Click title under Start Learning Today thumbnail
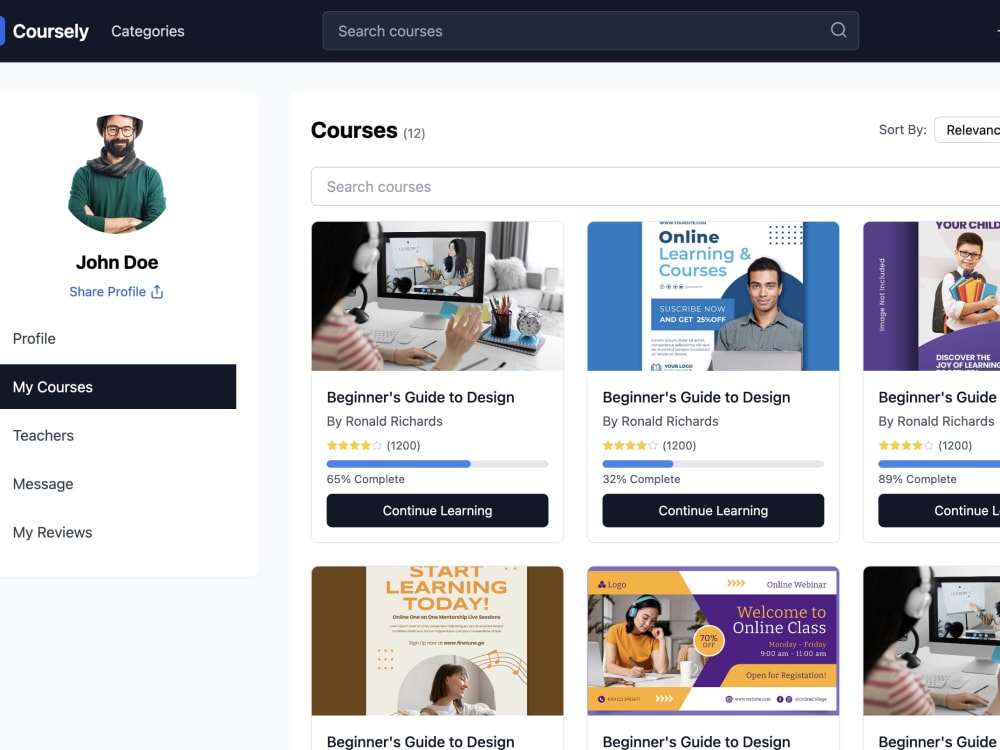The height and width of the screenshot is (750, 1000). 420,742
